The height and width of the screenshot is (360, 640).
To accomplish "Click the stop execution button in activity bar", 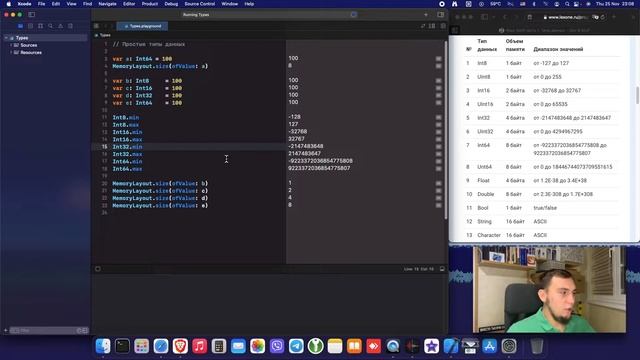I will (x=353, y=14).
